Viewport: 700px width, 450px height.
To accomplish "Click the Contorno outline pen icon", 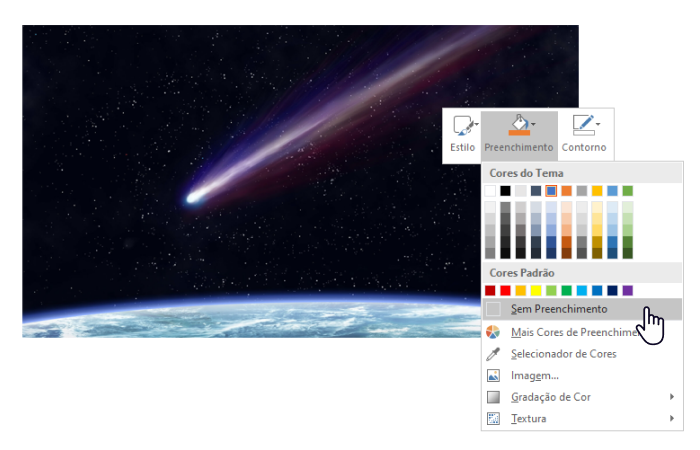I will (583, 125).
